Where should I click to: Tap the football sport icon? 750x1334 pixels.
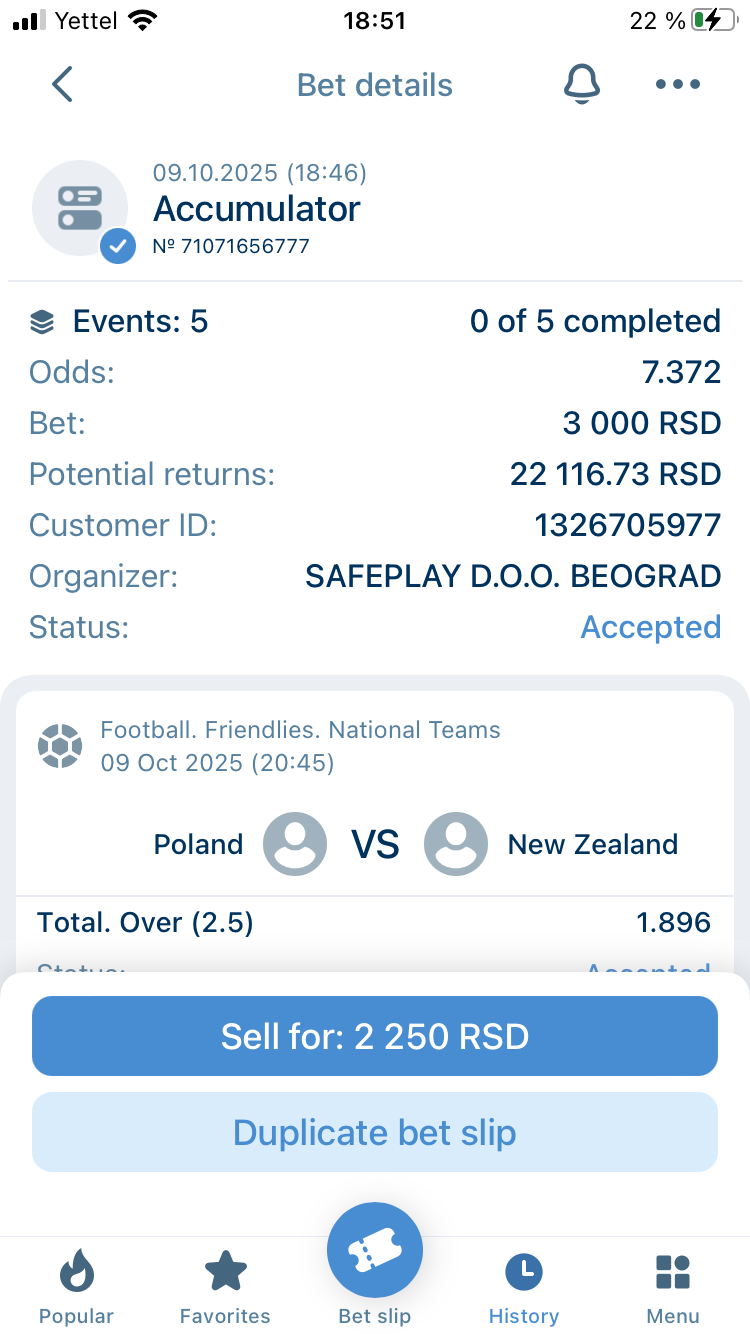[59, 746]
